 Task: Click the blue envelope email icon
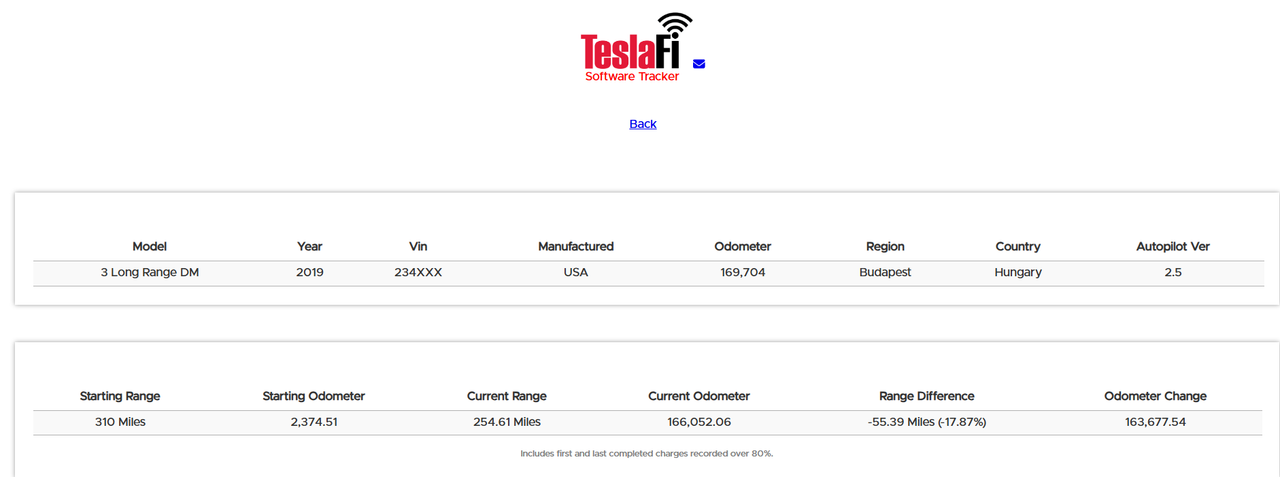[699, 64]
